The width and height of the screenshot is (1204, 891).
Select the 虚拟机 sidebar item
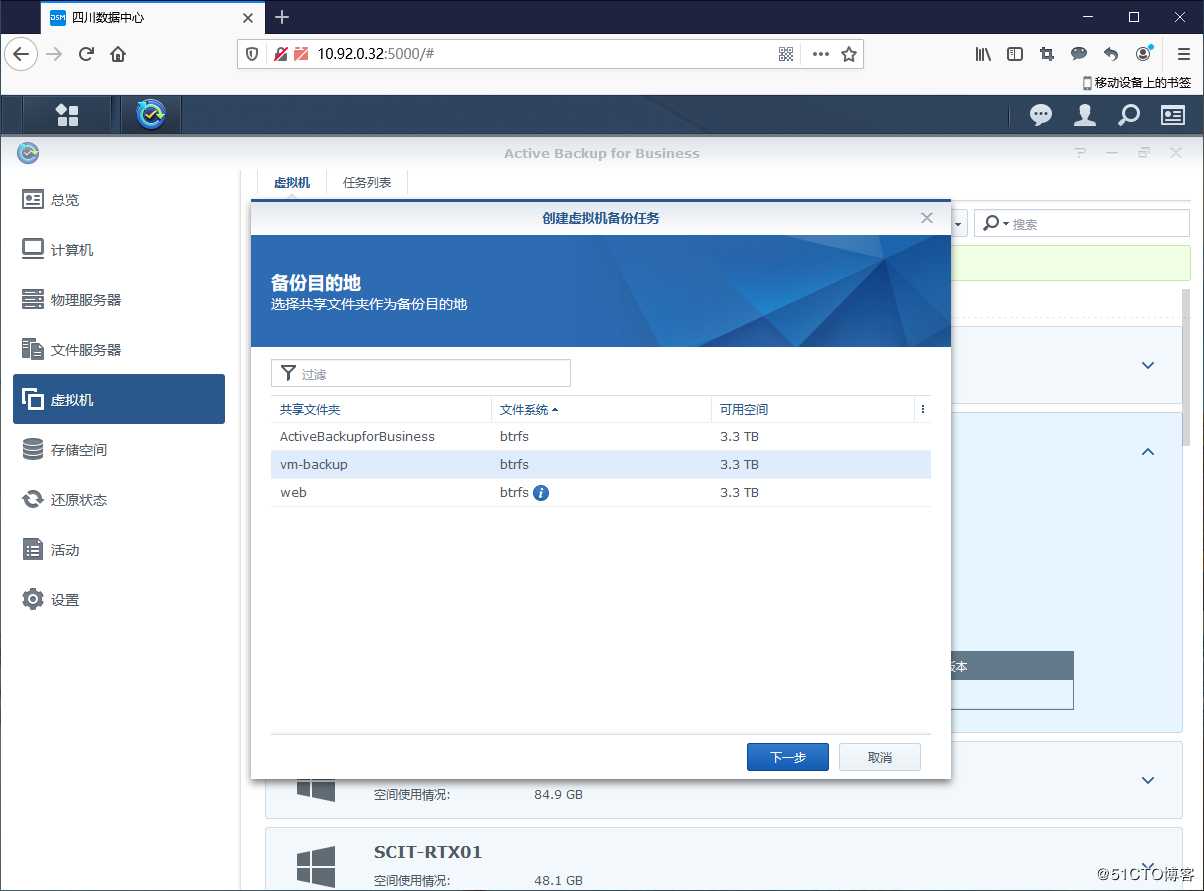119,399
